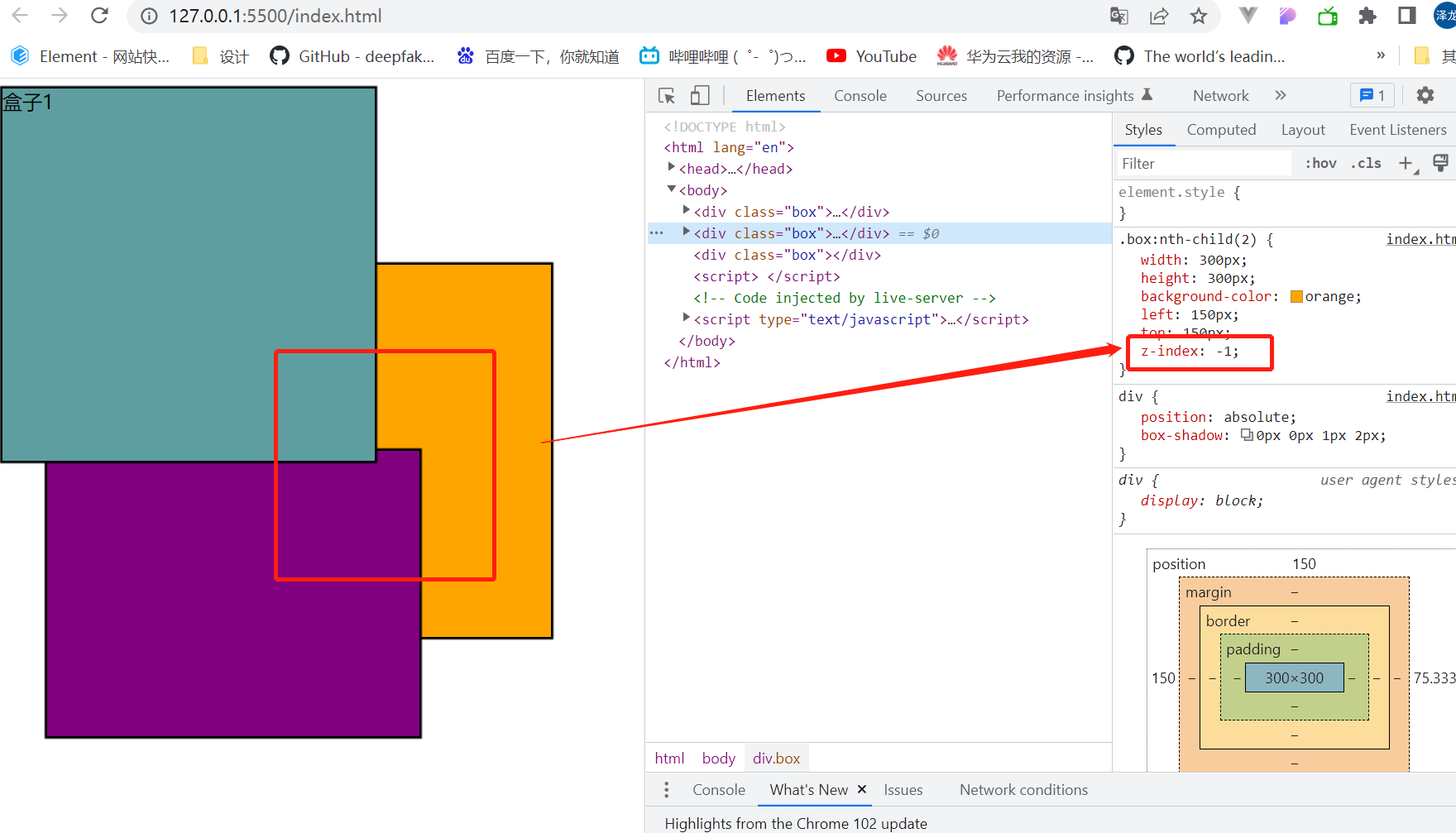The width and height of the screenshot is (1456, 833).
Task: Open the translate page icon
Action: [x=1119, y=16]
